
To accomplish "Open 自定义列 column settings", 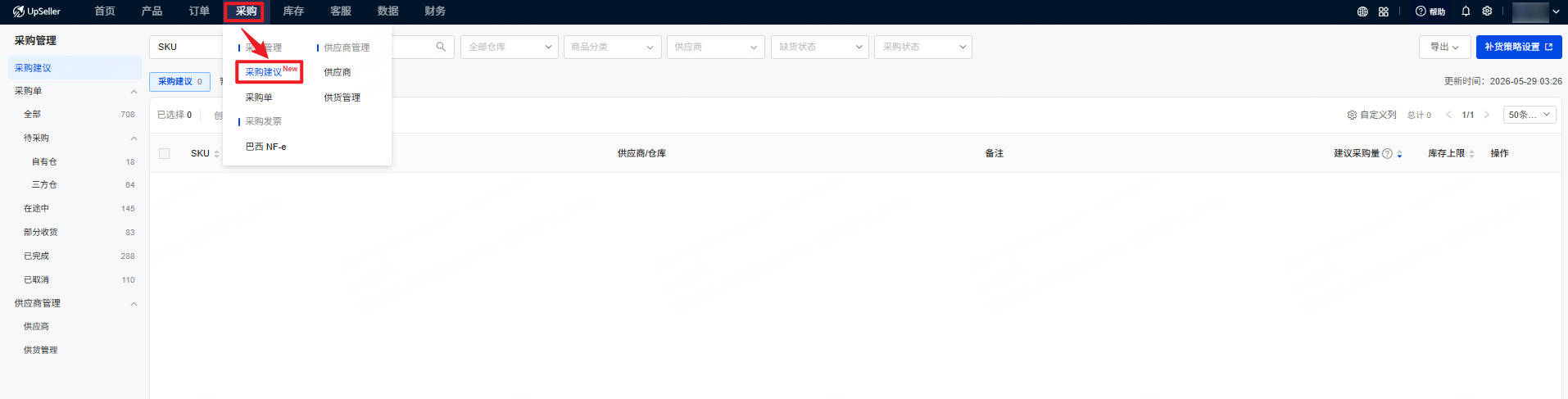I will (x=1371, y=115).
